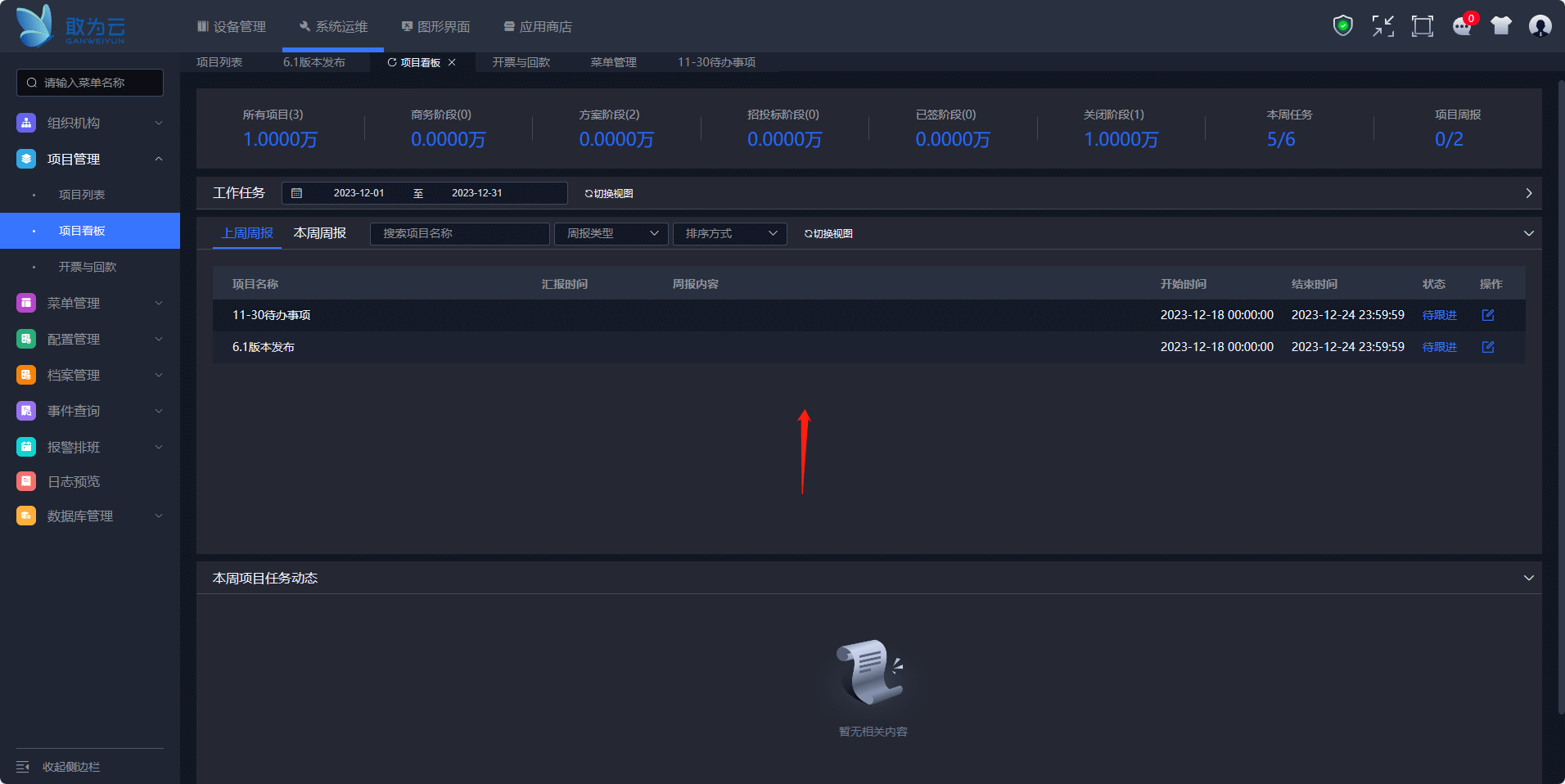Switch to the 11-30待办事项 page tab
The height and width of the screenshot is (784, 1565).
716,62
